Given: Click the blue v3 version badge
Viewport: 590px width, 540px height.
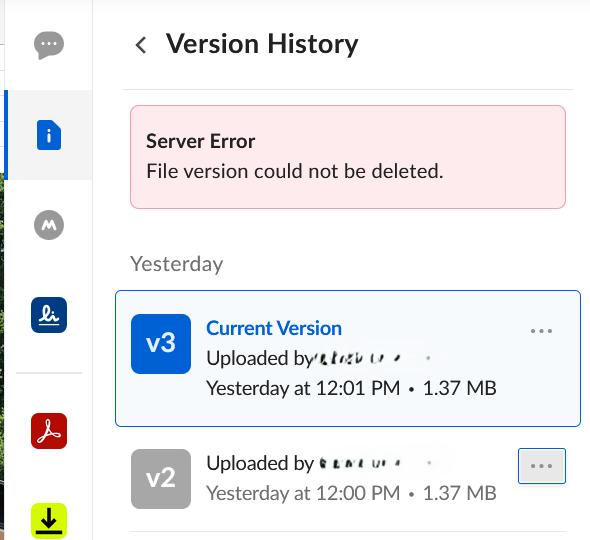Looking at the screenshot, I should click(161, 344).
